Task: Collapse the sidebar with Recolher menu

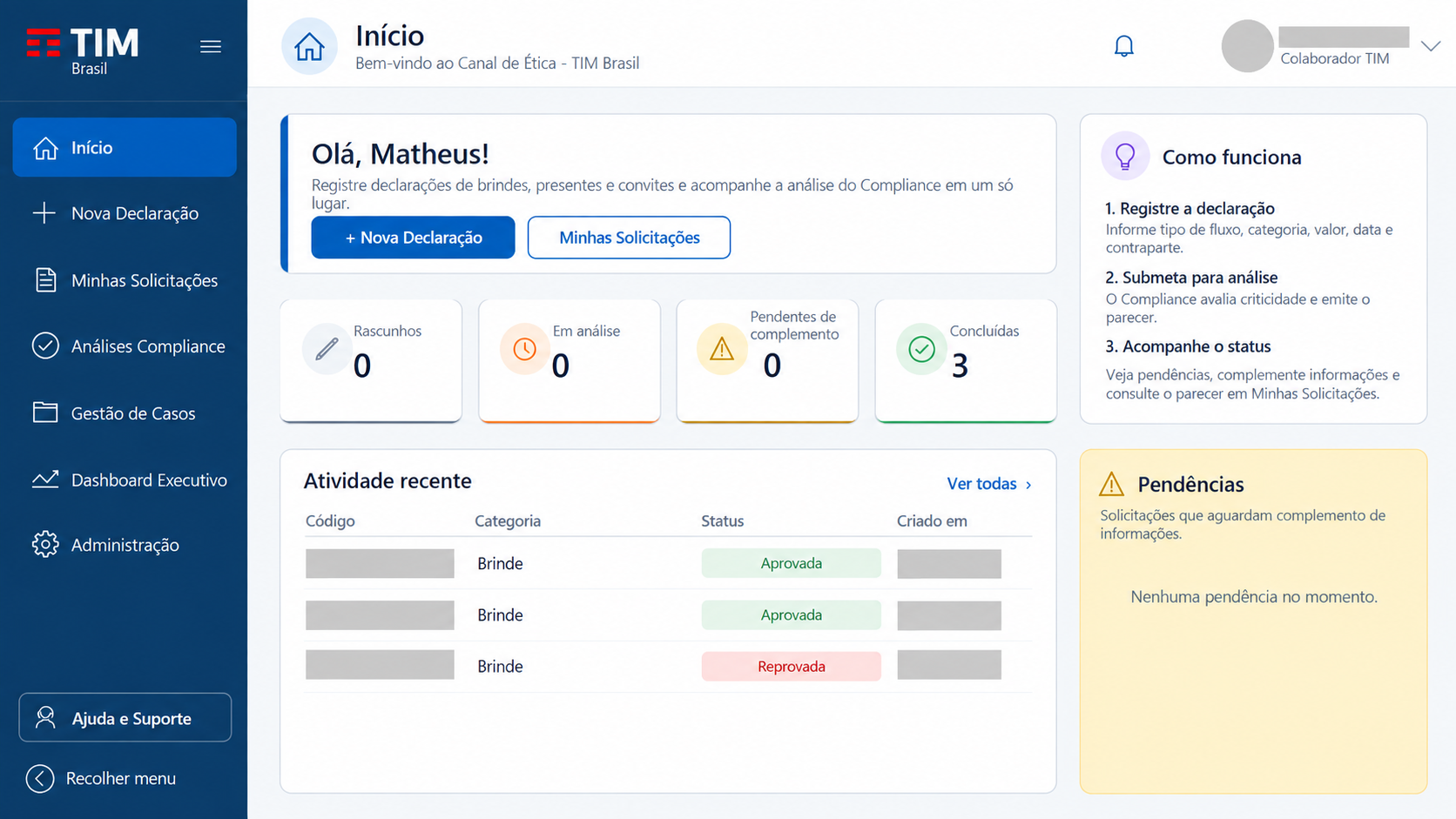Action: tap(102, 778)
